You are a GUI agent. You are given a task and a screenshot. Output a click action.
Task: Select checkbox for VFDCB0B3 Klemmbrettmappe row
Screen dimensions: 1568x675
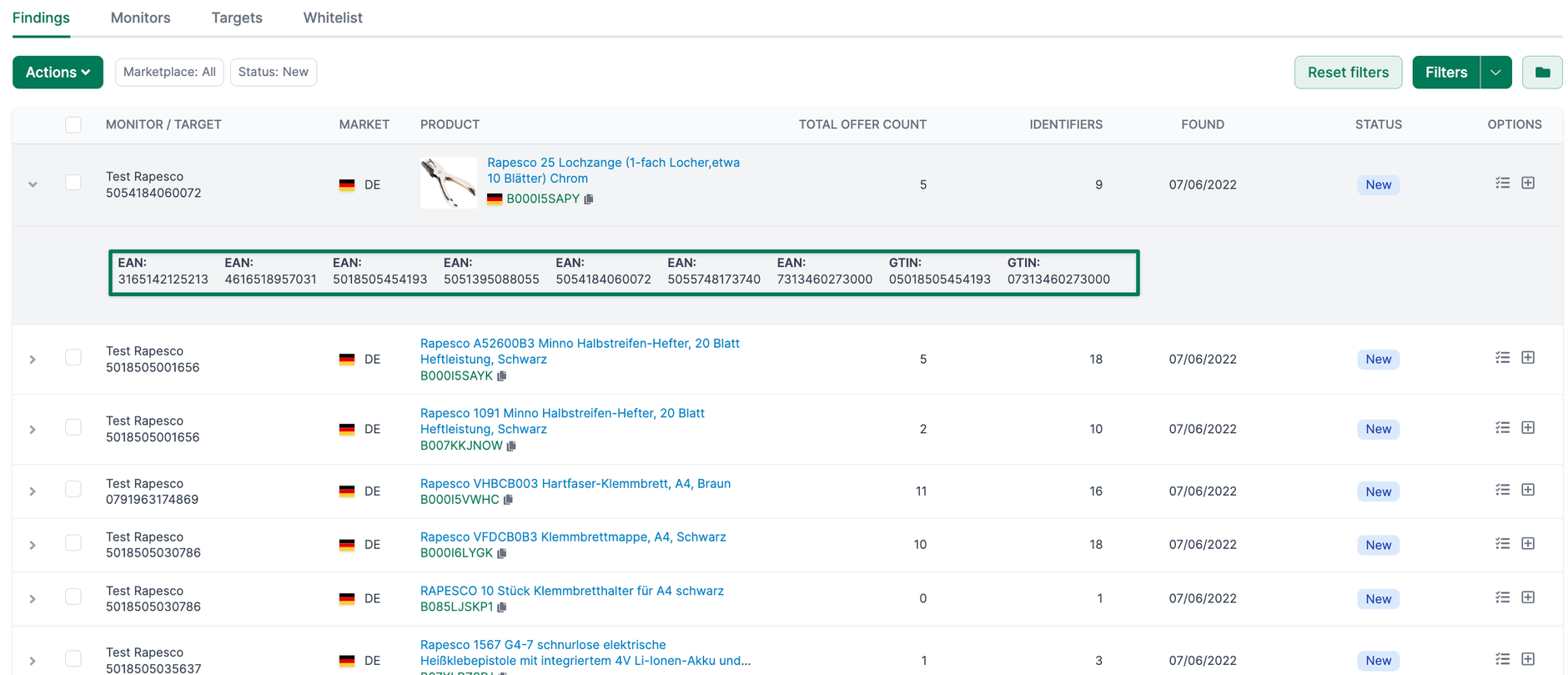[73, 543]
